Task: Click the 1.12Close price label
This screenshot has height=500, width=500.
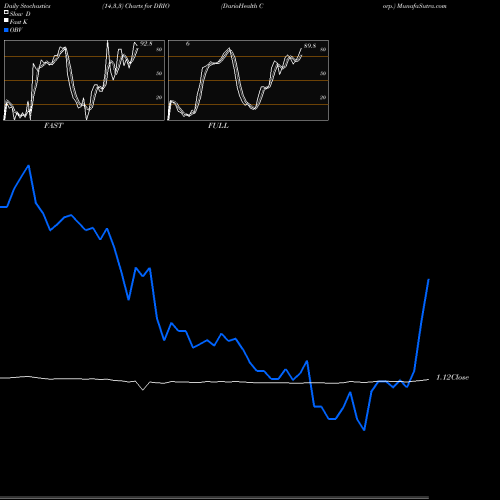Action: [x=452, y=377]
